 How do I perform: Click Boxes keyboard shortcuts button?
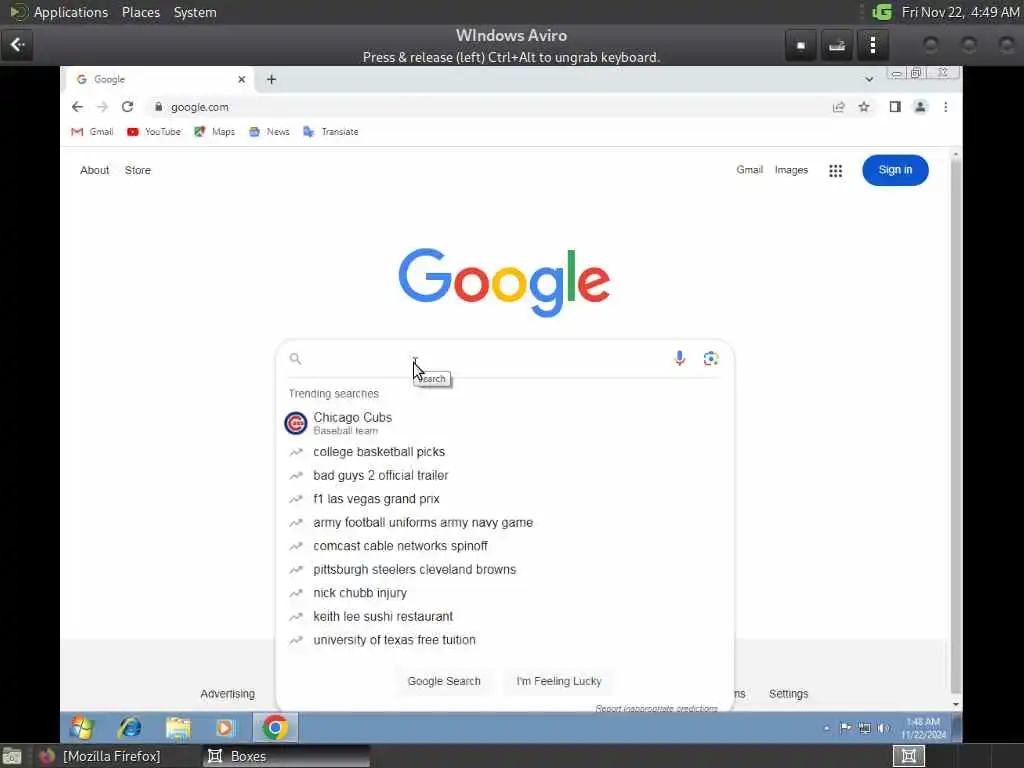[837, 45]
